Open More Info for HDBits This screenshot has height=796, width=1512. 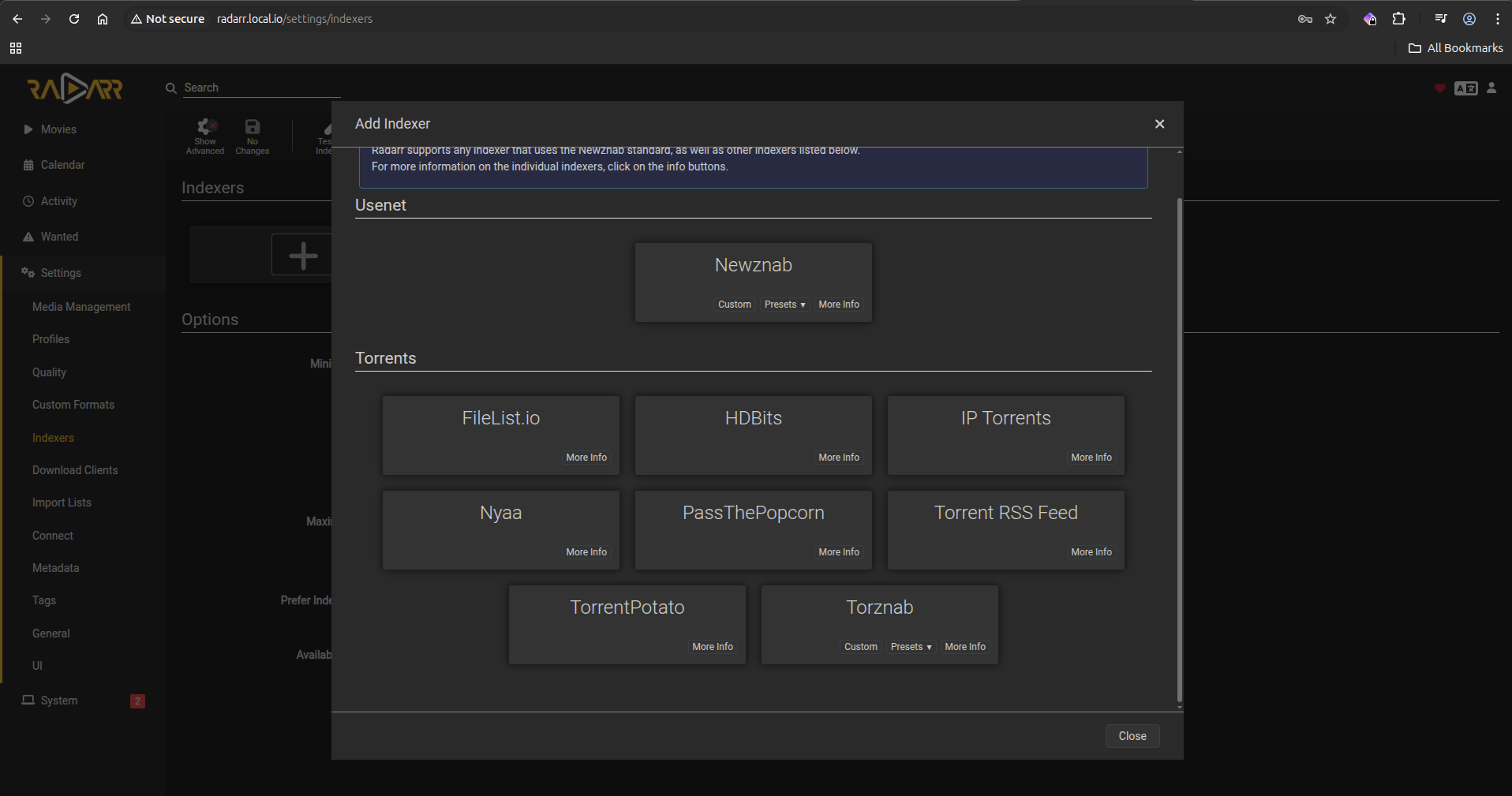(x=839, y=458)
